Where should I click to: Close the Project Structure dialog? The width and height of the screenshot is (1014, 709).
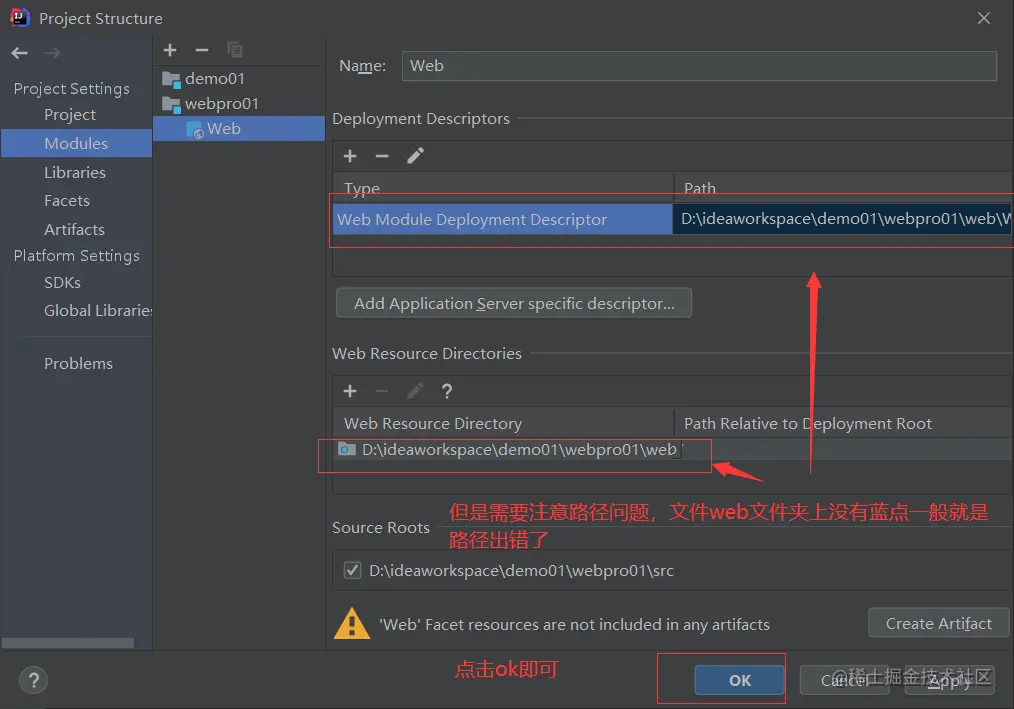pos(984,18)
